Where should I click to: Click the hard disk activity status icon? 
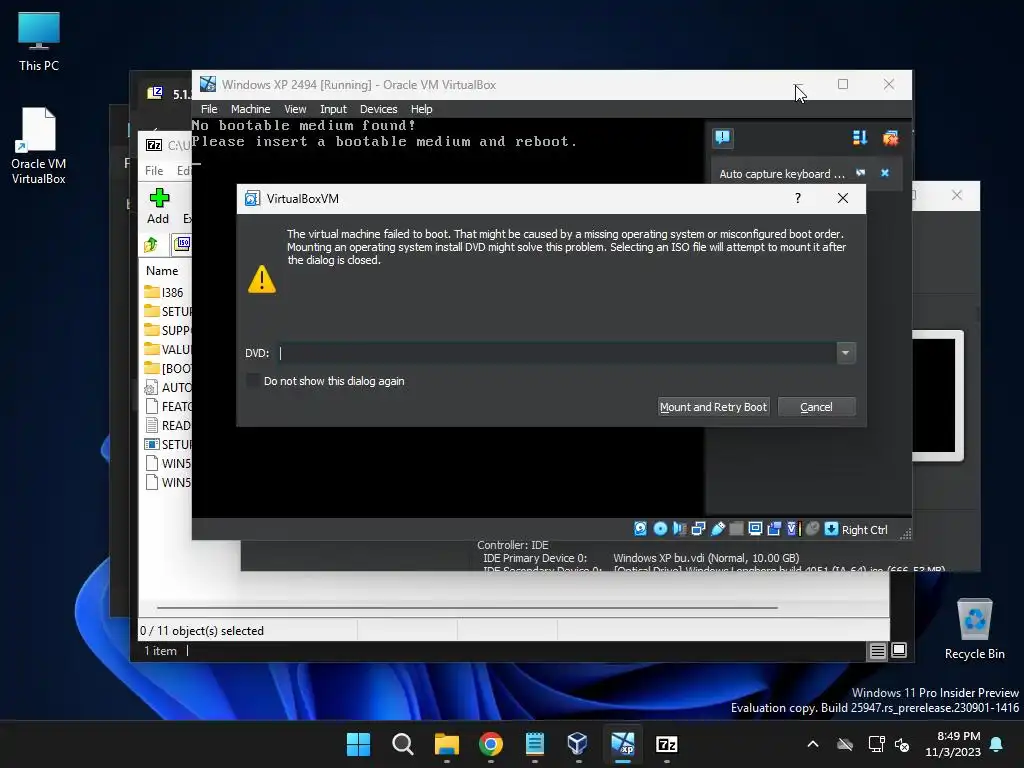pos(640,528)
